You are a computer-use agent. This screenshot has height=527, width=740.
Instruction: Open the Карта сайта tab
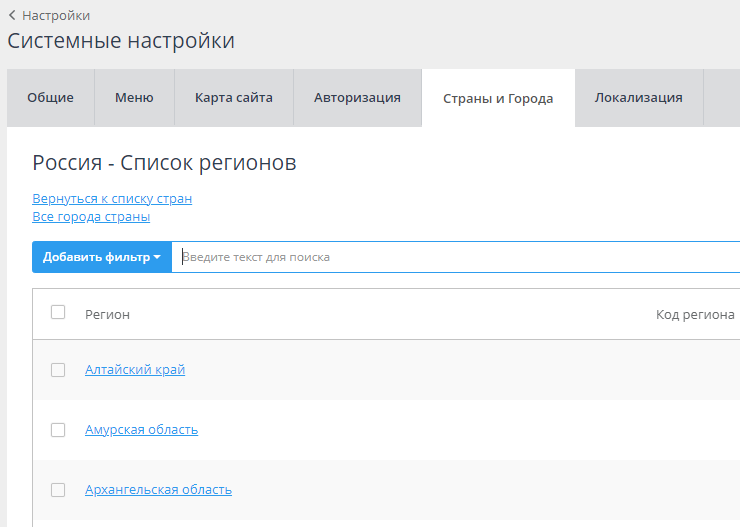234,98
